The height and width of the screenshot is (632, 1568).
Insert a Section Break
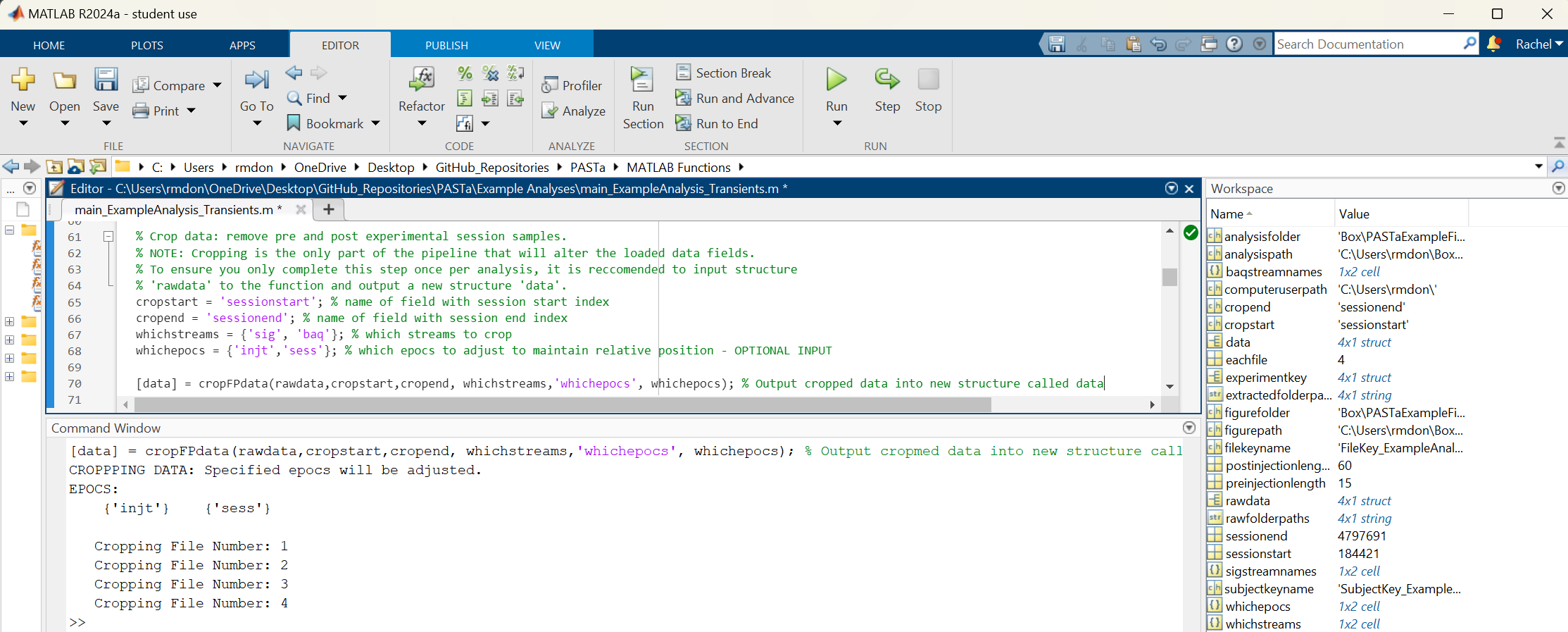point(723,73)
